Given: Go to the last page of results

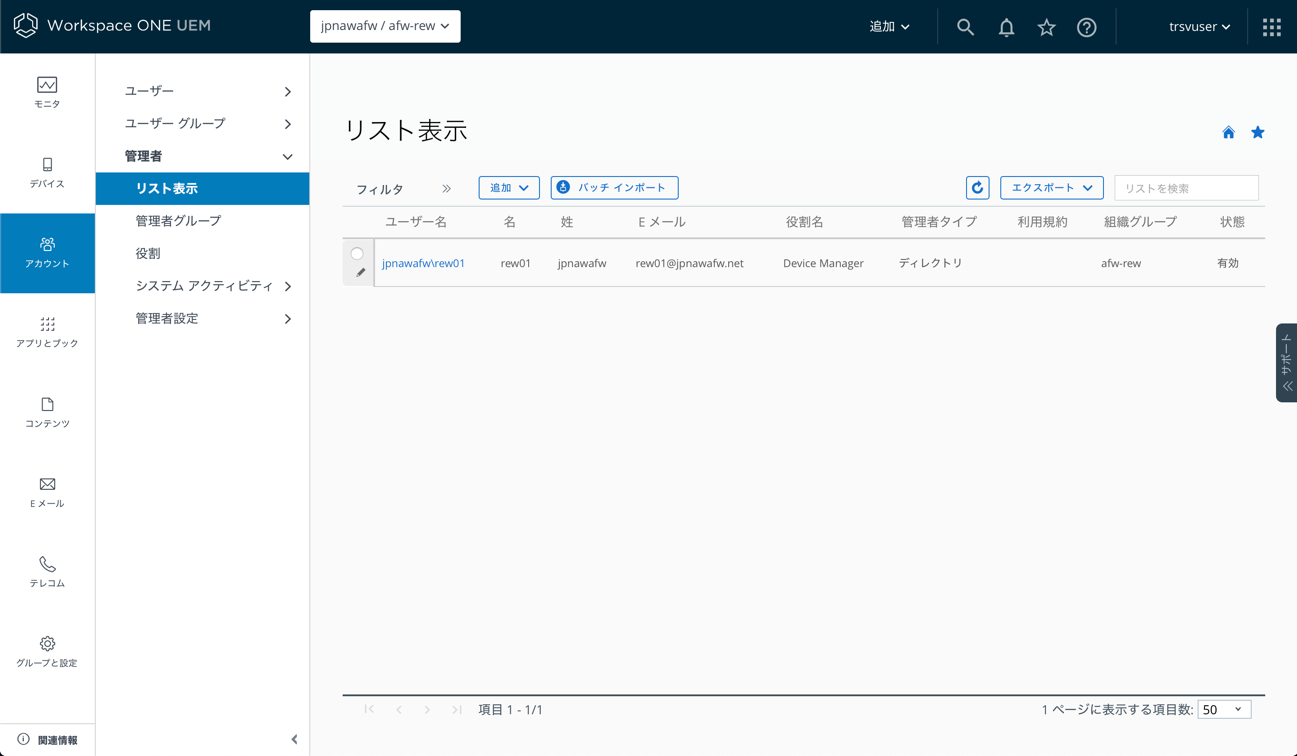Looking at the screenshot, I should [x=457, y=709].
